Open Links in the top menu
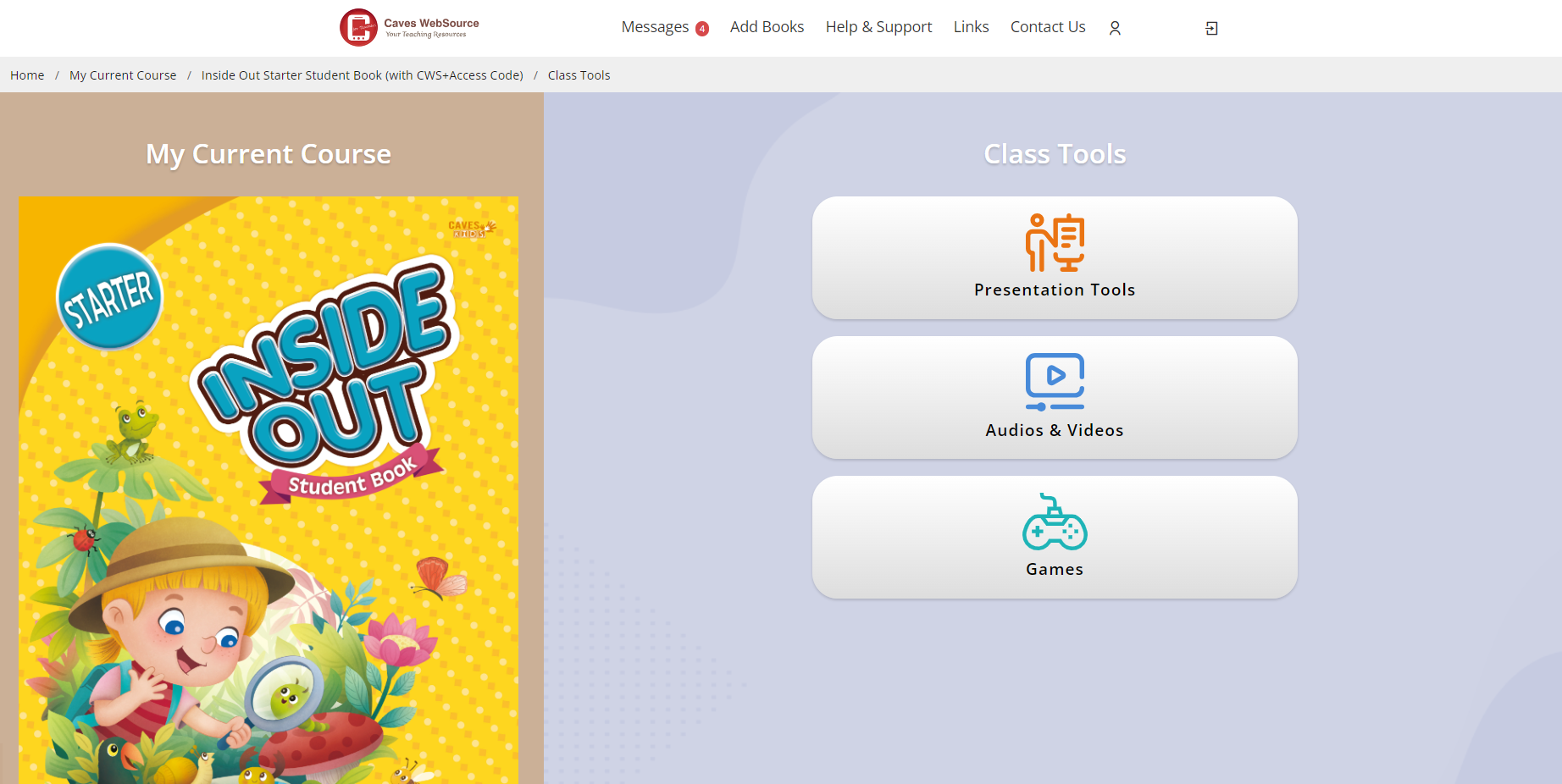The image size is (1562, 784). coord(971,27)
